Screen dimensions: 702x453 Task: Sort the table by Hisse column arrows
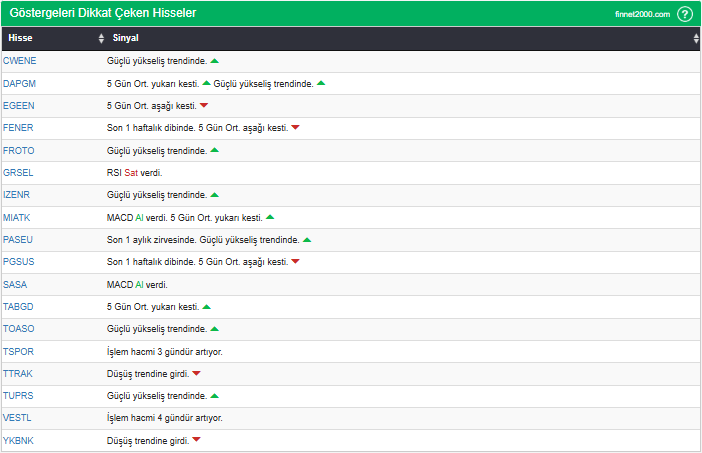click(101, 39)
